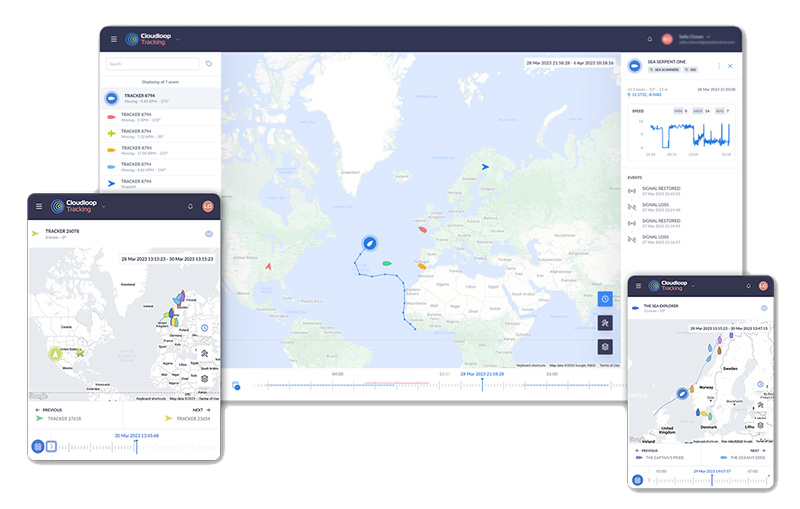Open the tag filter icon beside Search
The image size is (800, 509).
[209, 64]
